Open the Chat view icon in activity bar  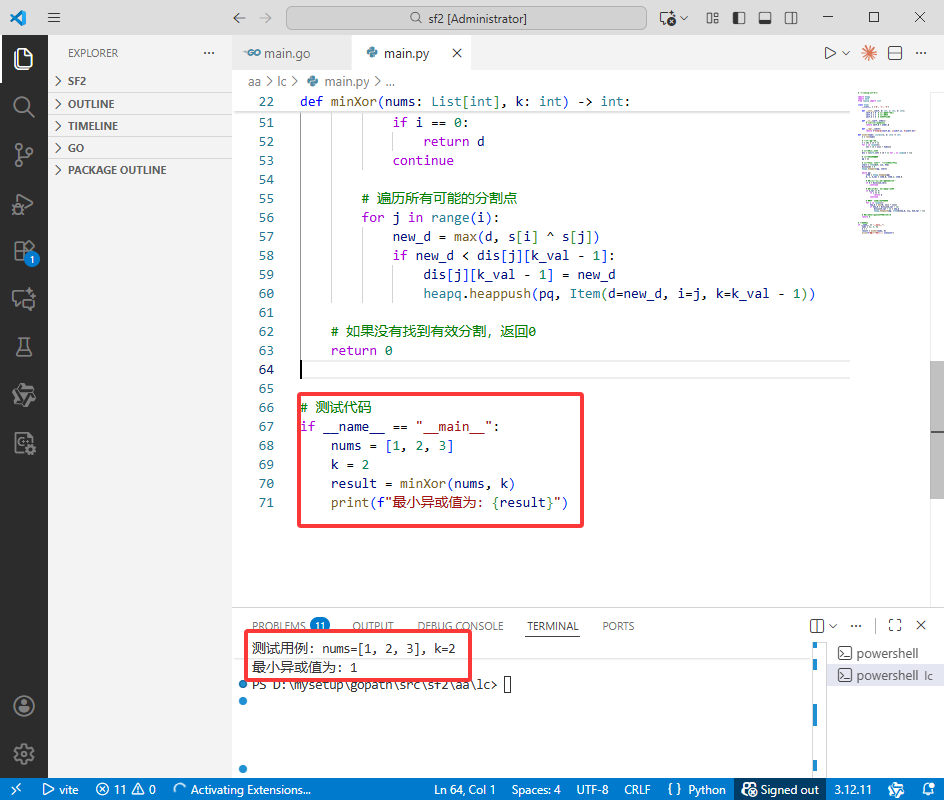point(23,299)
